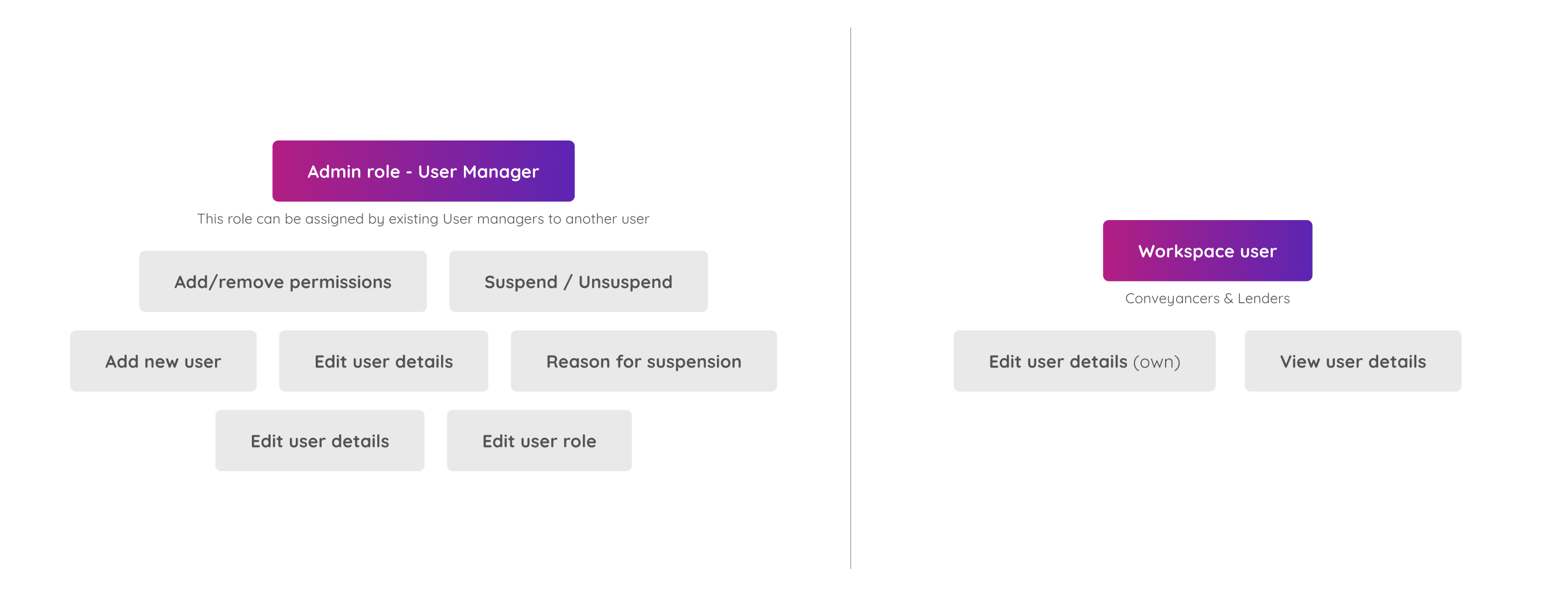Image resolution: width=1568 pixels, height=597 pixels.
Task: Select Edit user details beside Edit user role
Action: 320,441
